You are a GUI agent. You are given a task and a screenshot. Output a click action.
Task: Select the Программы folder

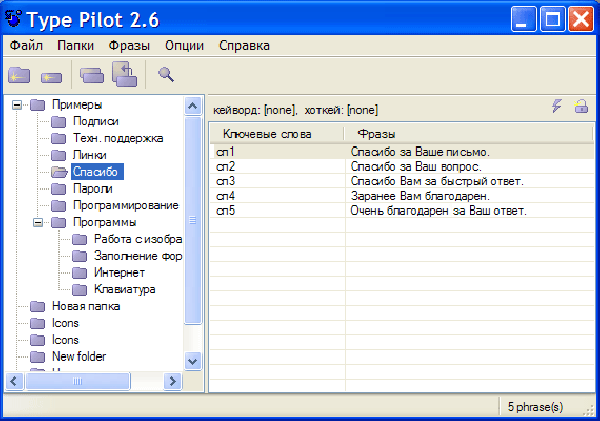click(x=104, y=222)
